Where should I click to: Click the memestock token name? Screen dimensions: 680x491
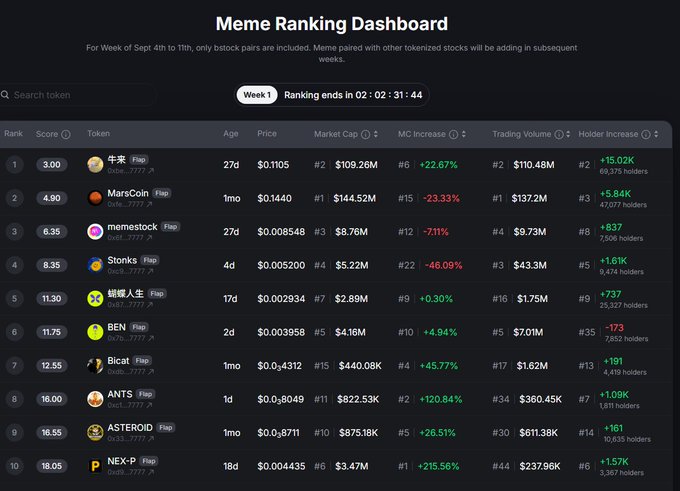(132, 227)
